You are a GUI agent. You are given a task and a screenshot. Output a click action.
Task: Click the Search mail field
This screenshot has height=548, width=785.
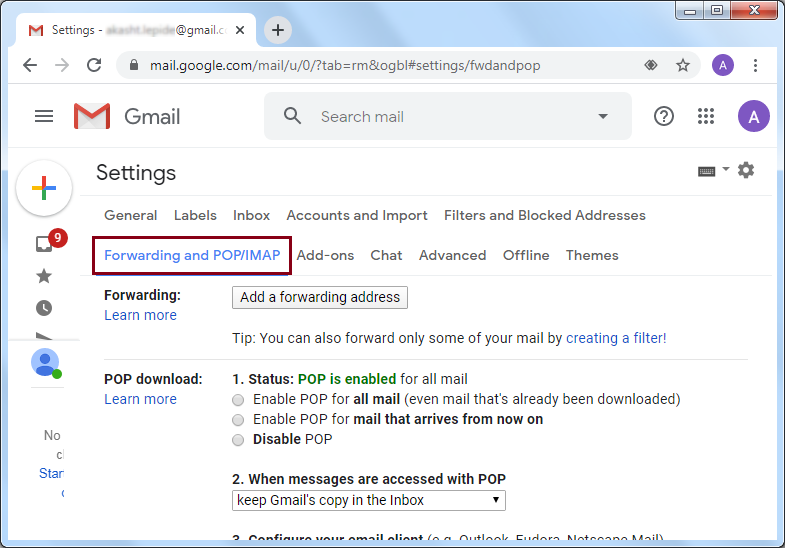[x=448, y=116]
